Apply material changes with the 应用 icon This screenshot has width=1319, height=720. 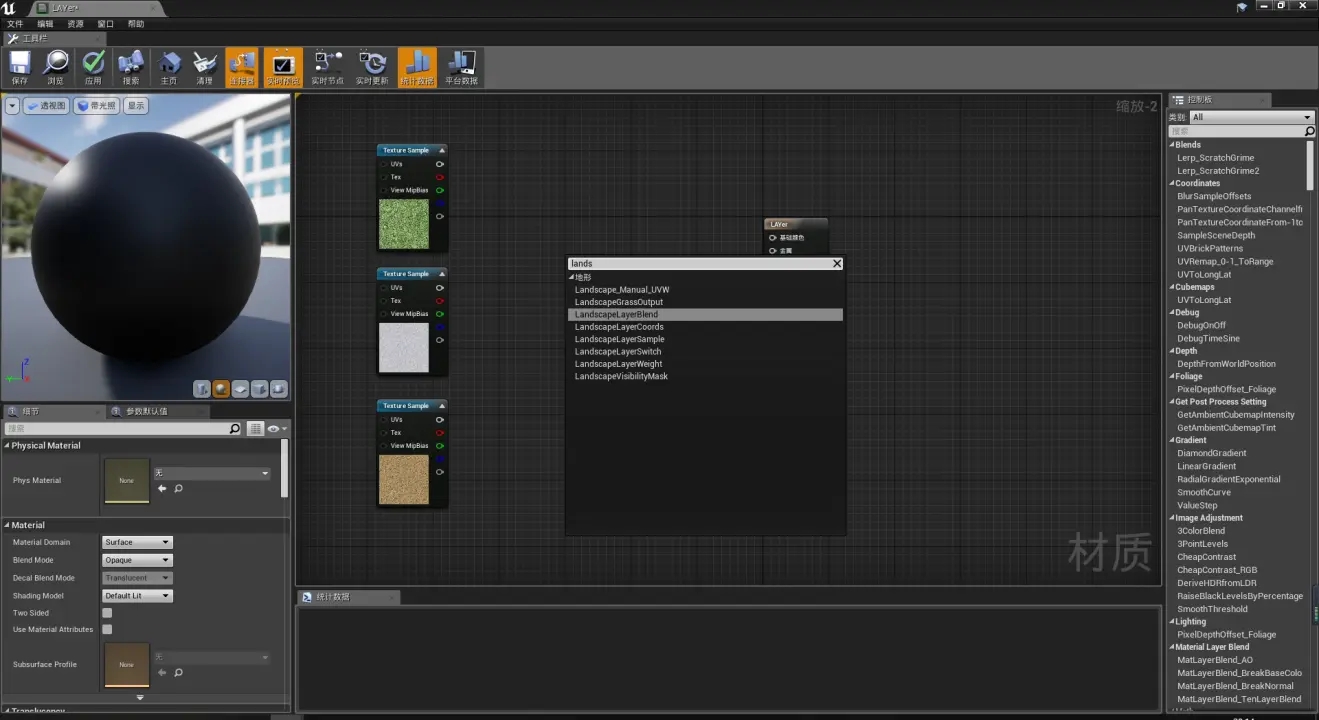93,67
